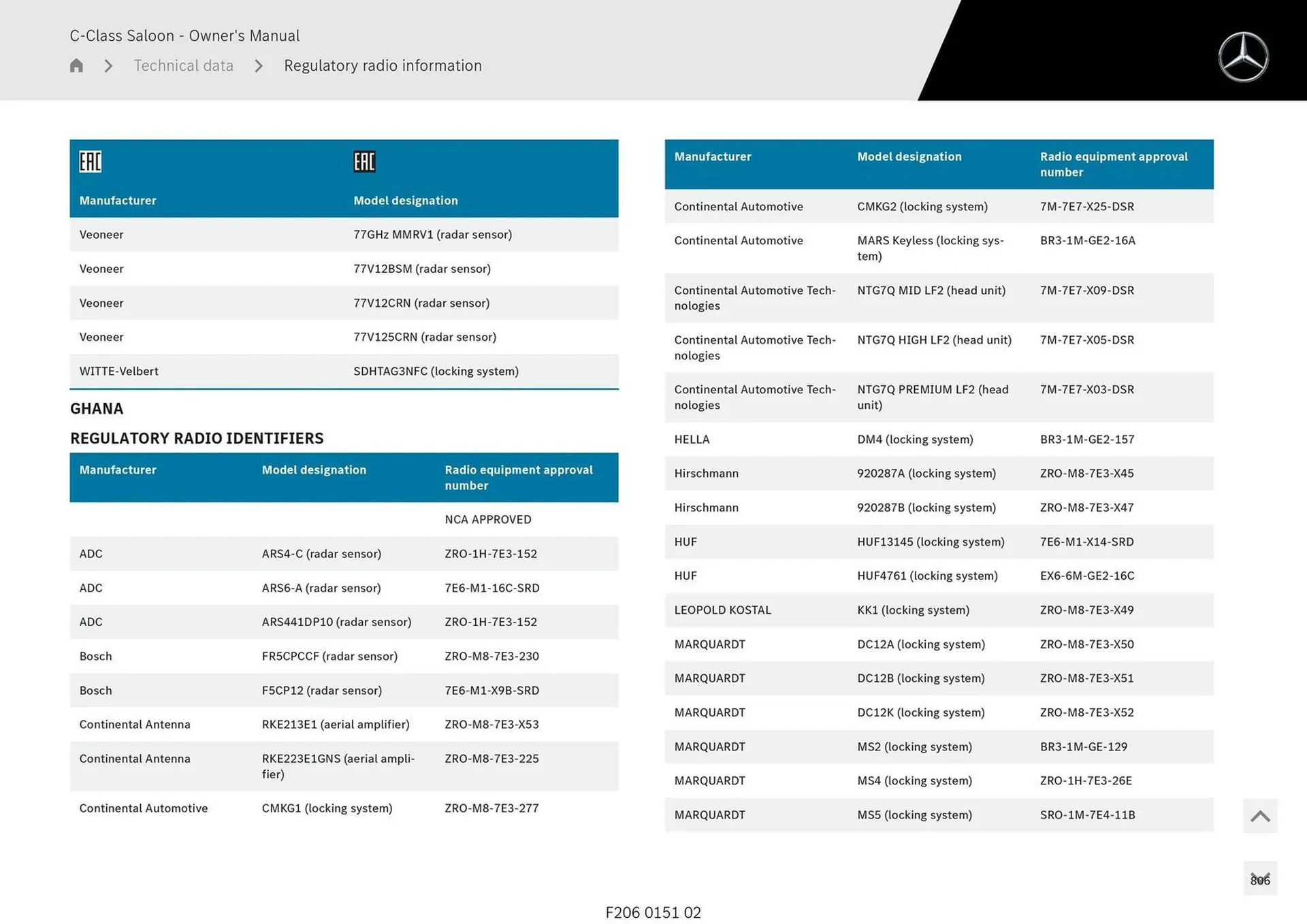Select the LEOPOLD KOSTAL table row

[x=722, y=610]
